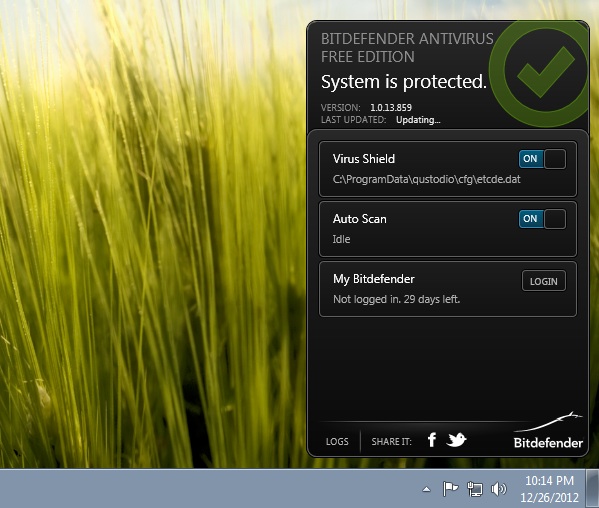Click the 'Updating...' last updated status
Image resolution: width=599 pixels, height=508 pixels.
pyautogui.click(x=418, y=120)
